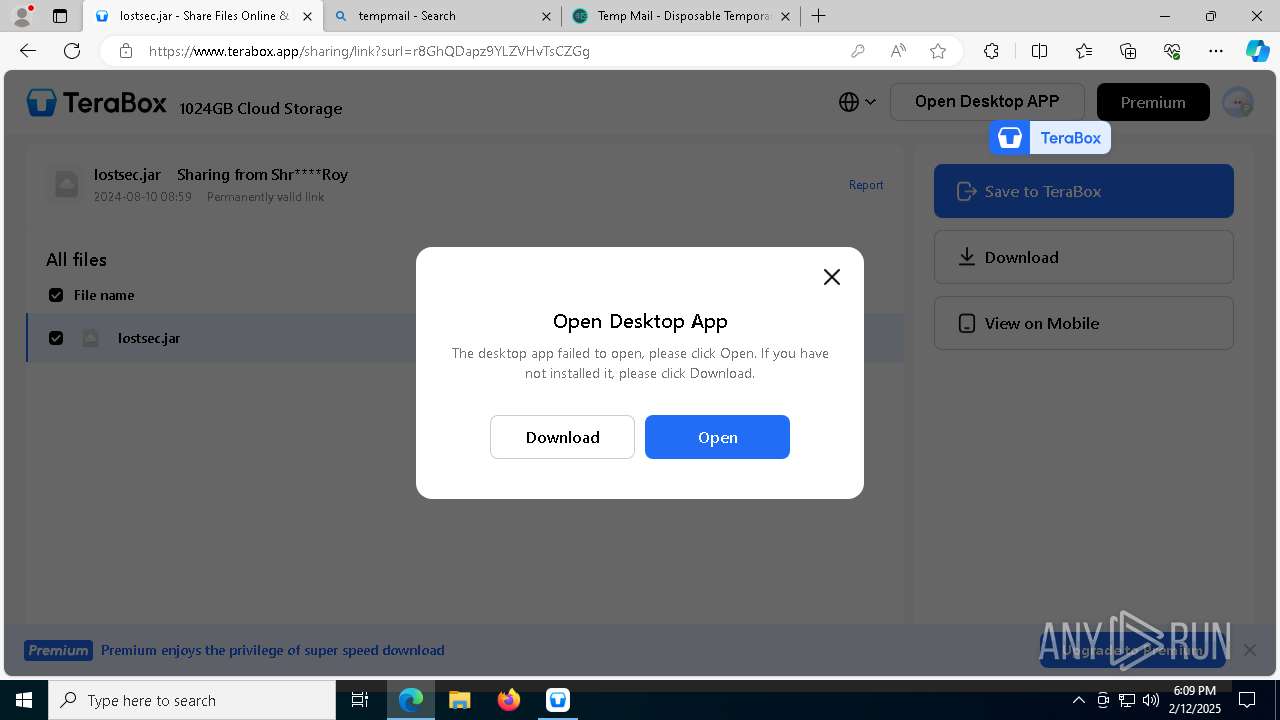Click the Report link

(x=866, y=185)
